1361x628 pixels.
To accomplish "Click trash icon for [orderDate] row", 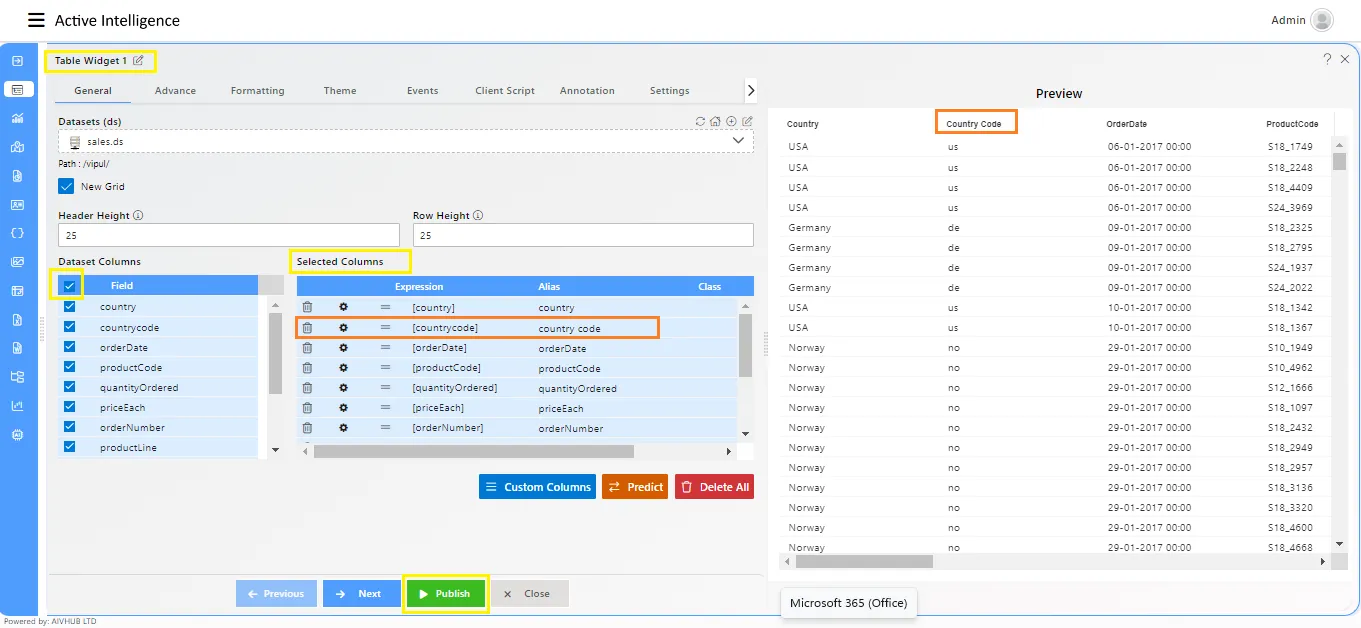I will (x=307, y=348).
